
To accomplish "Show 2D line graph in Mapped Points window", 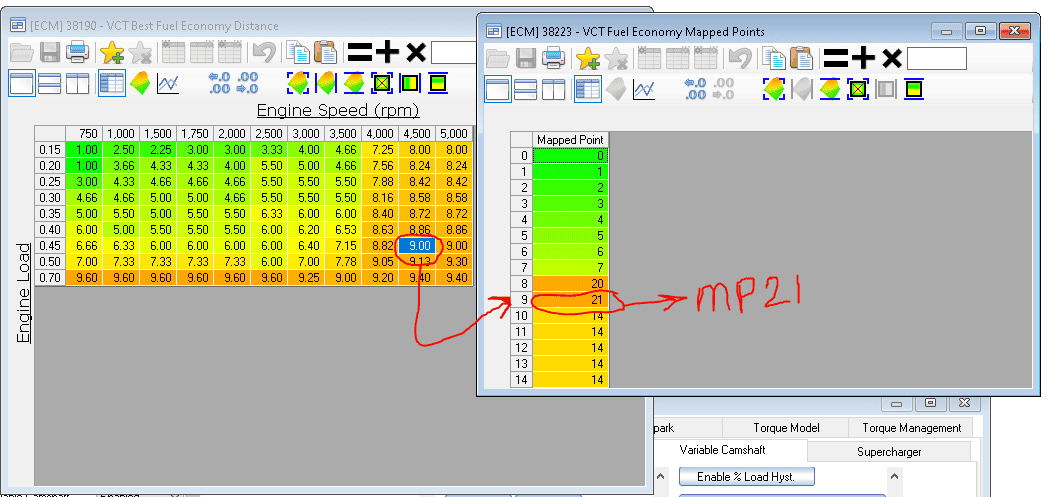I will (643, 89).
